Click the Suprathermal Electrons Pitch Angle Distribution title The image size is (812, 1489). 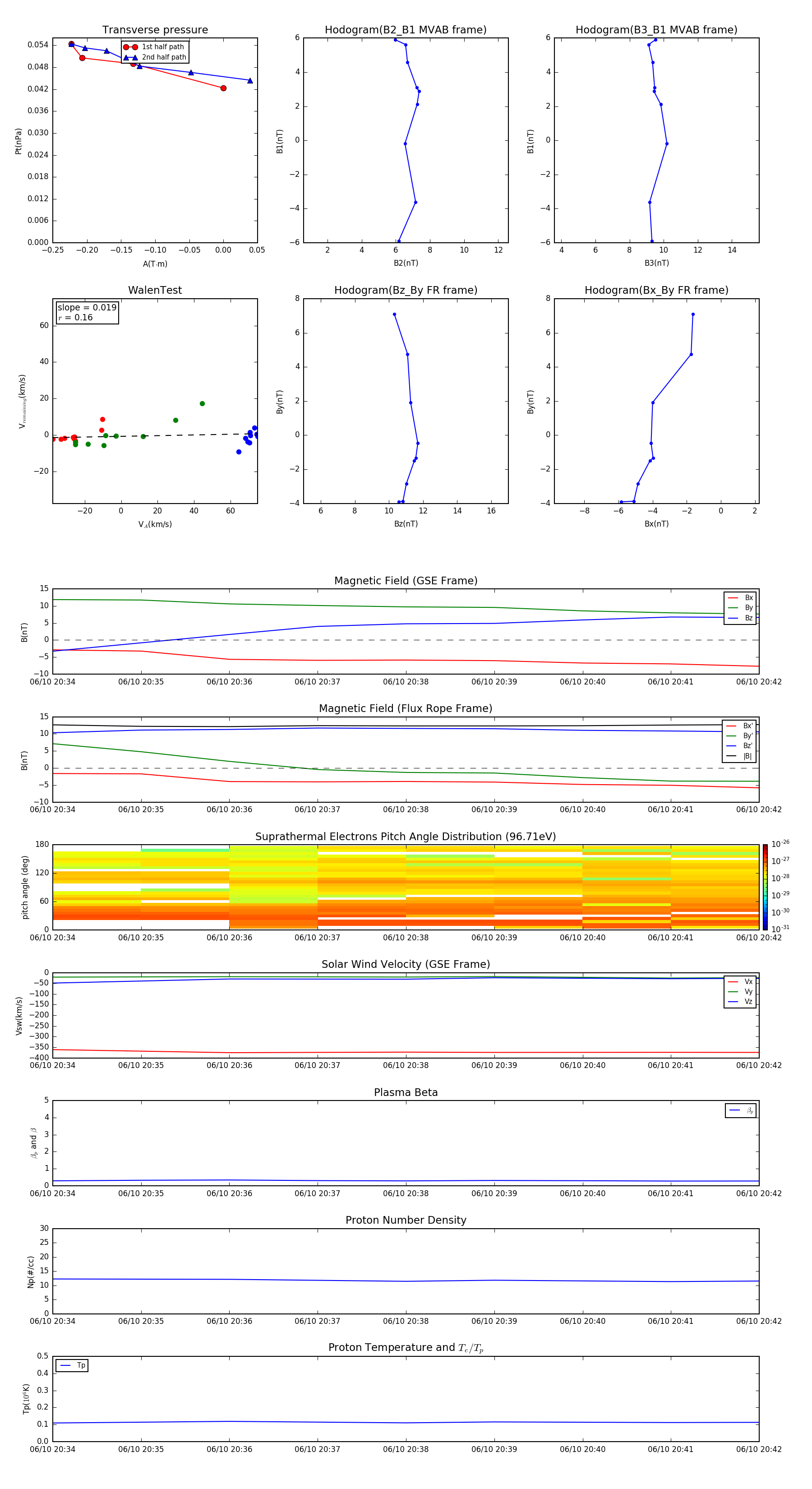pos(406,837)
